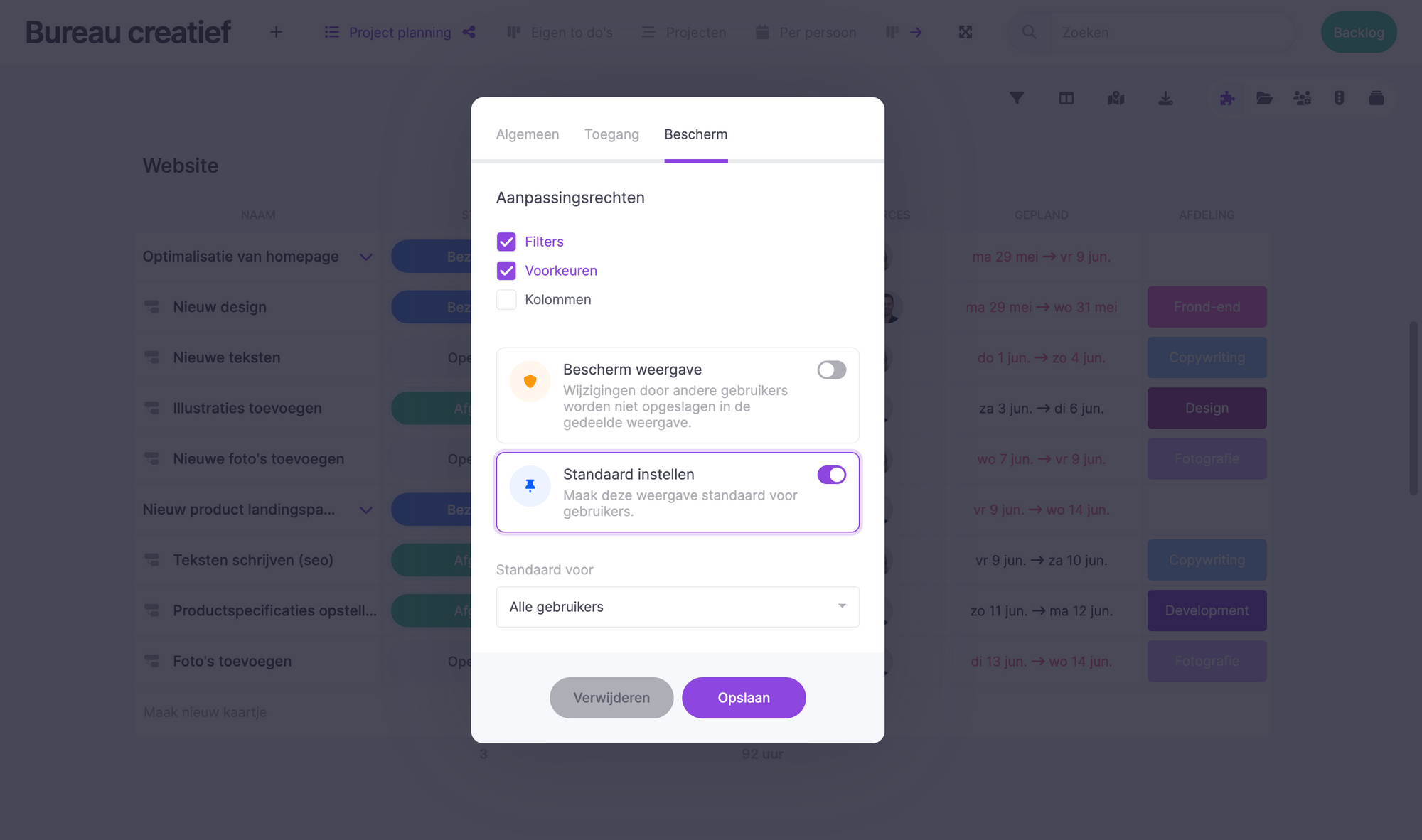This screenshot has width=1422, height=840.
Task: Click the Opslaan button
Action: pos(744,697)
